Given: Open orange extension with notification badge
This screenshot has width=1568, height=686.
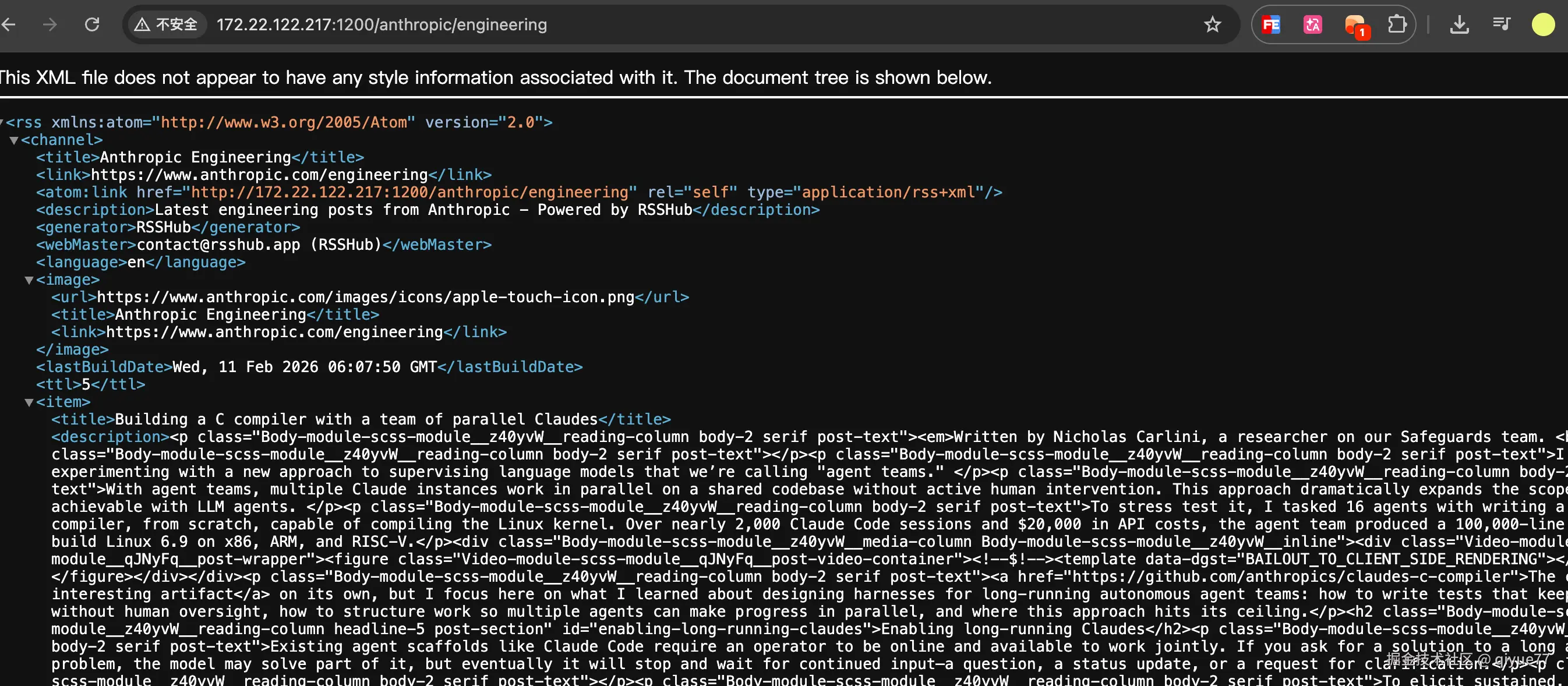Looking at the screenshot, I should coord(1355,26).
